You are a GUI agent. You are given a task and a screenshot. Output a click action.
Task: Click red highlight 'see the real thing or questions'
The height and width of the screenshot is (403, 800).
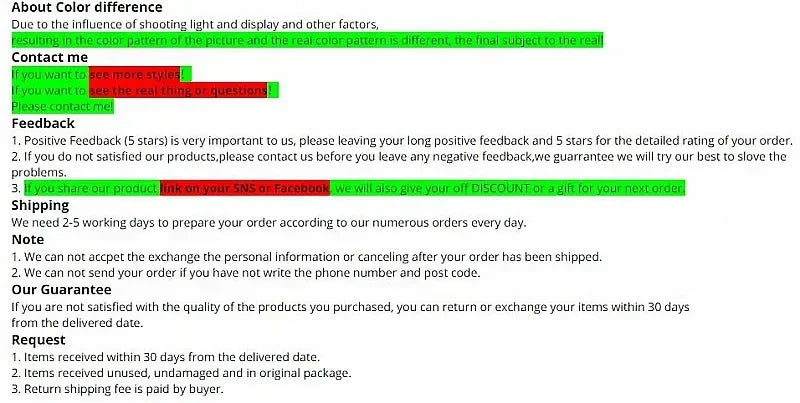tap(178, 90)
